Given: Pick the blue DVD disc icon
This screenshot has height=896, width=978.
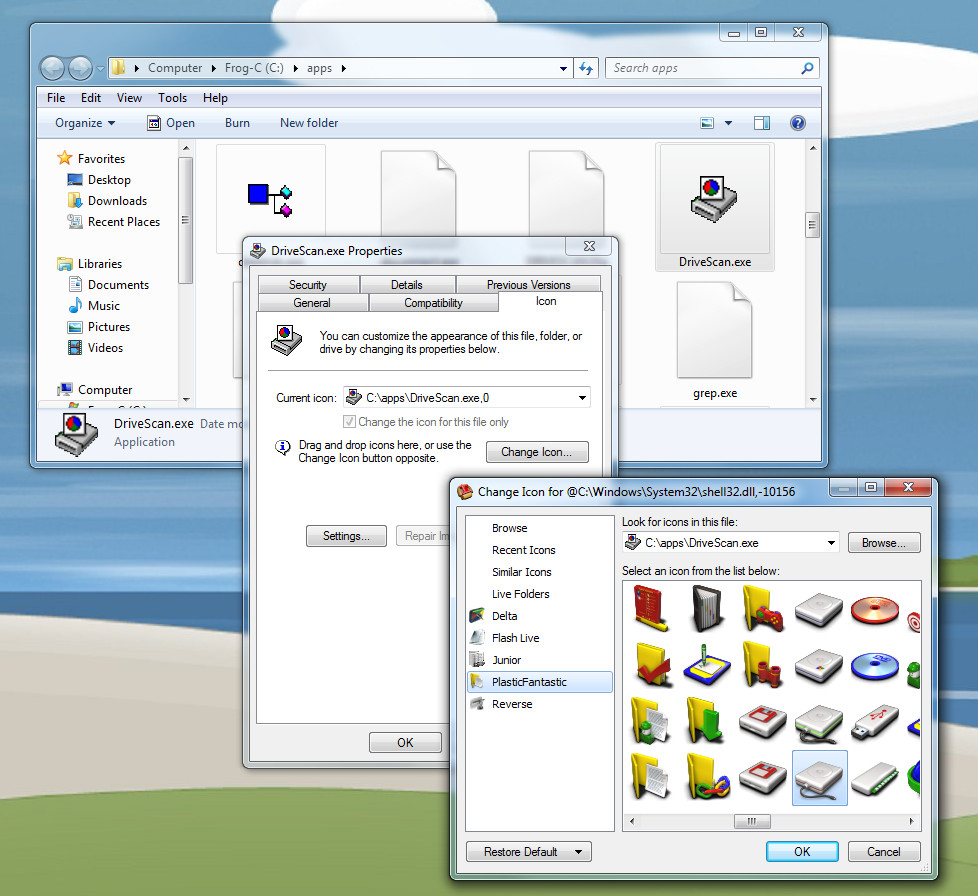Looking at the screenshot, I should (x=874, y=666).
